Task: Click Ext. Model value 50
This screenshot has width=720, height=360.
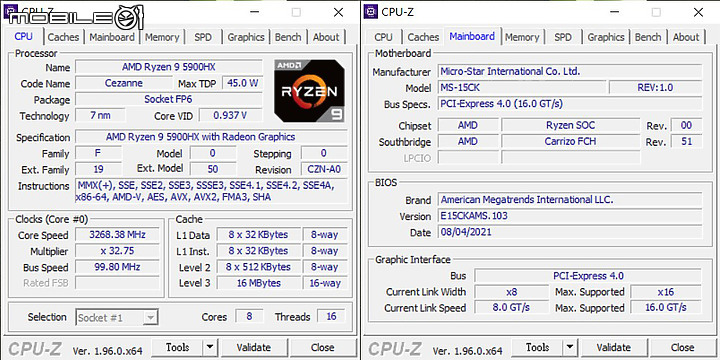Action: click(213, 169)
